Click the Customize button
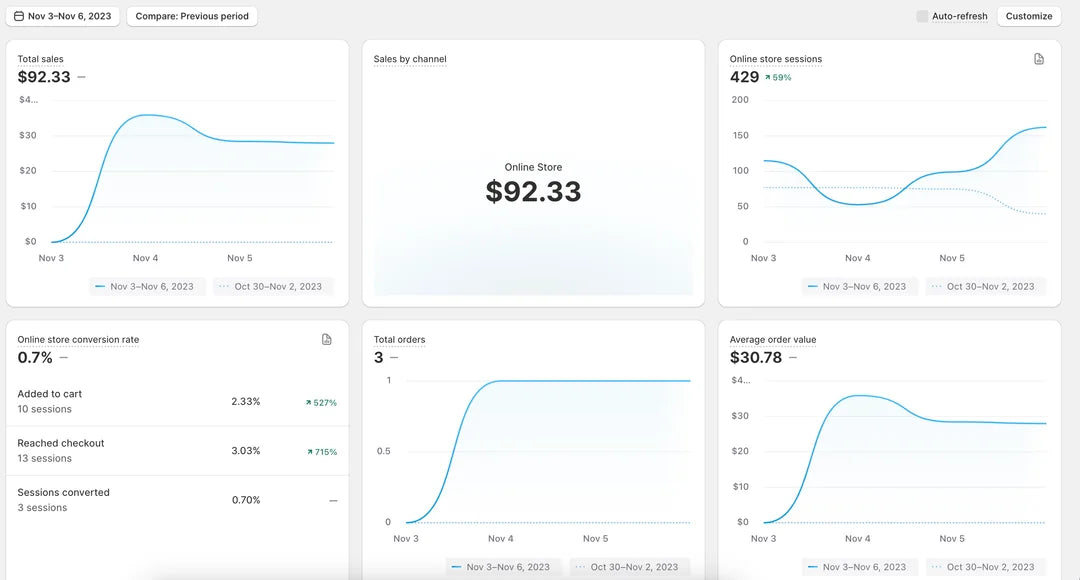Image resolution: width=1080 pixels, height=580 pixels. click(x=1029, y=16)
